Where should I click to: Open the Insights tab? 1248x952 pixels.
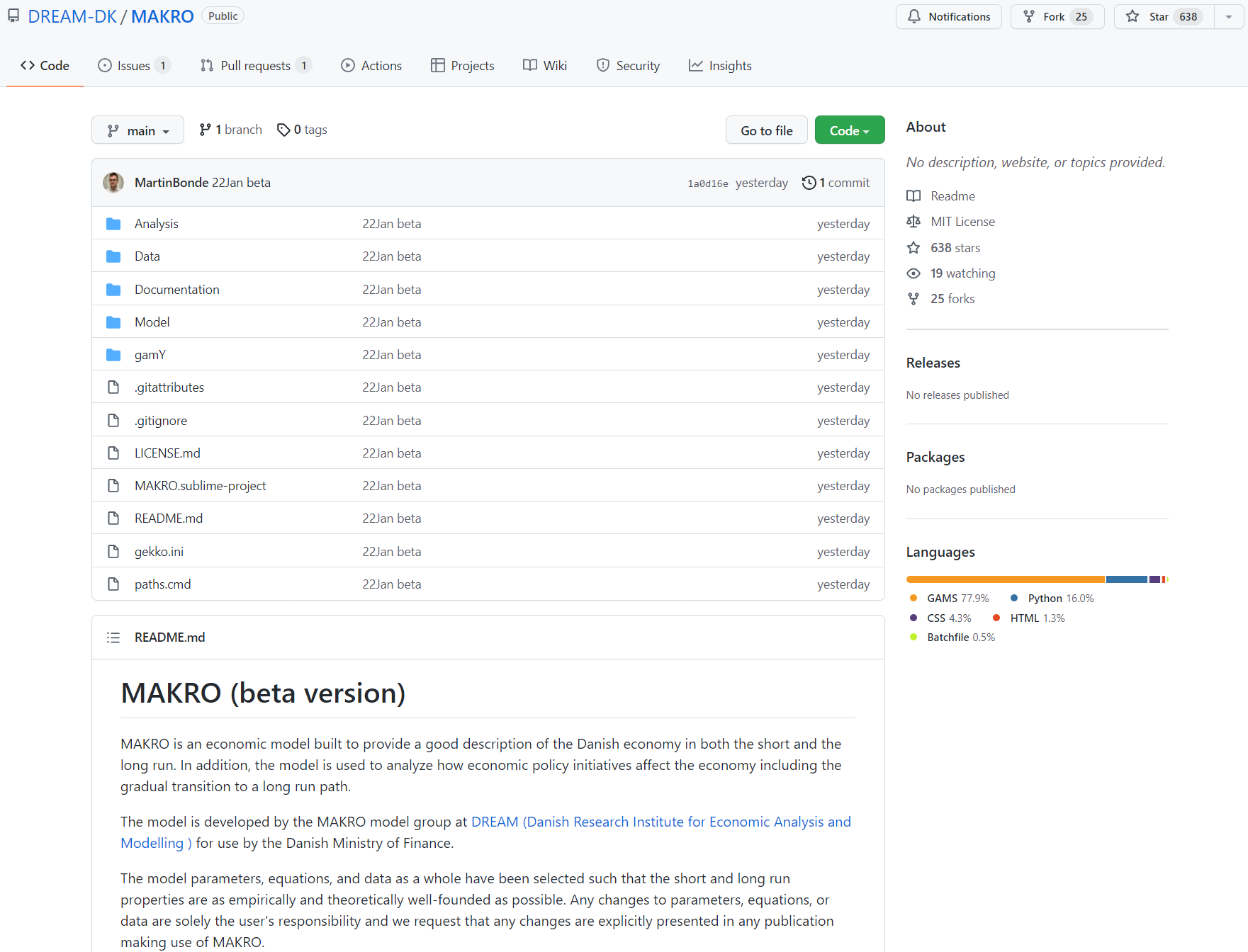[720, 66]
